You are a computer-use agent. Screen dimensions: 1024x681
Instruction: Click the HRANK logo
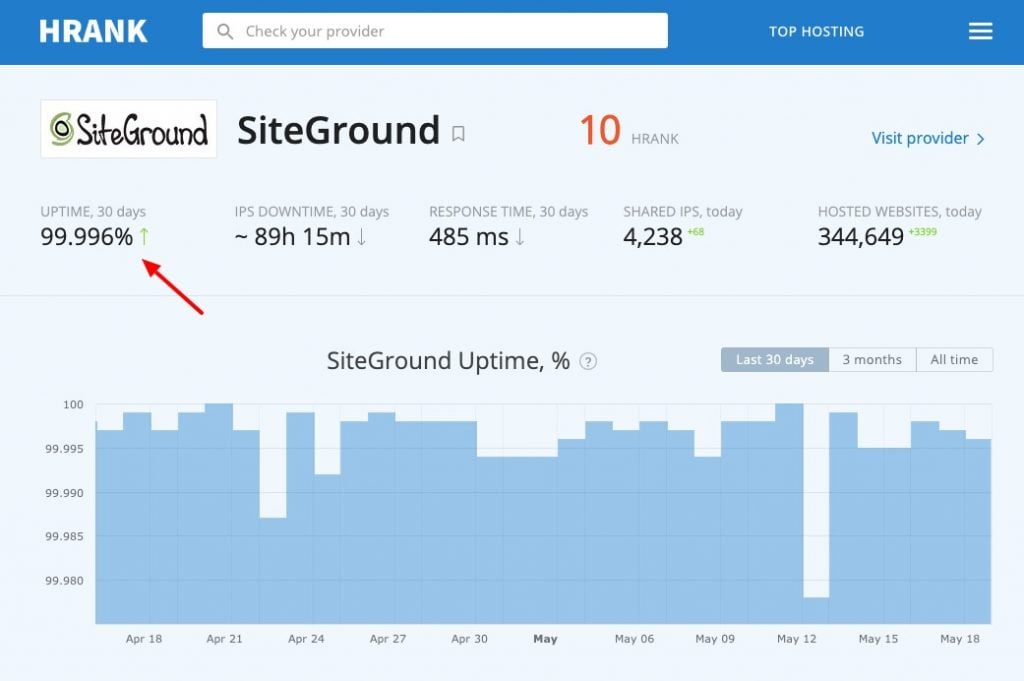(x=93, y=31)
